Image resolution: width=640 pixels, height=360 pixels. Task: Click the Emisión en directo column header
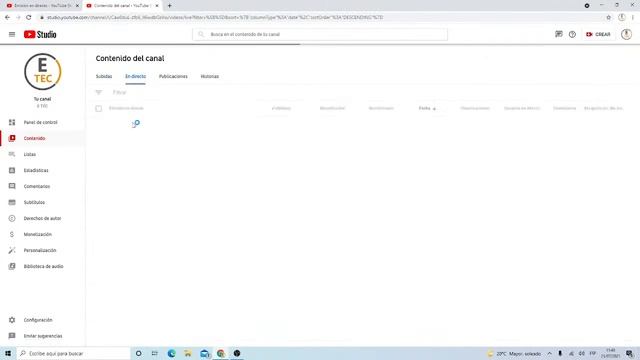126,108
